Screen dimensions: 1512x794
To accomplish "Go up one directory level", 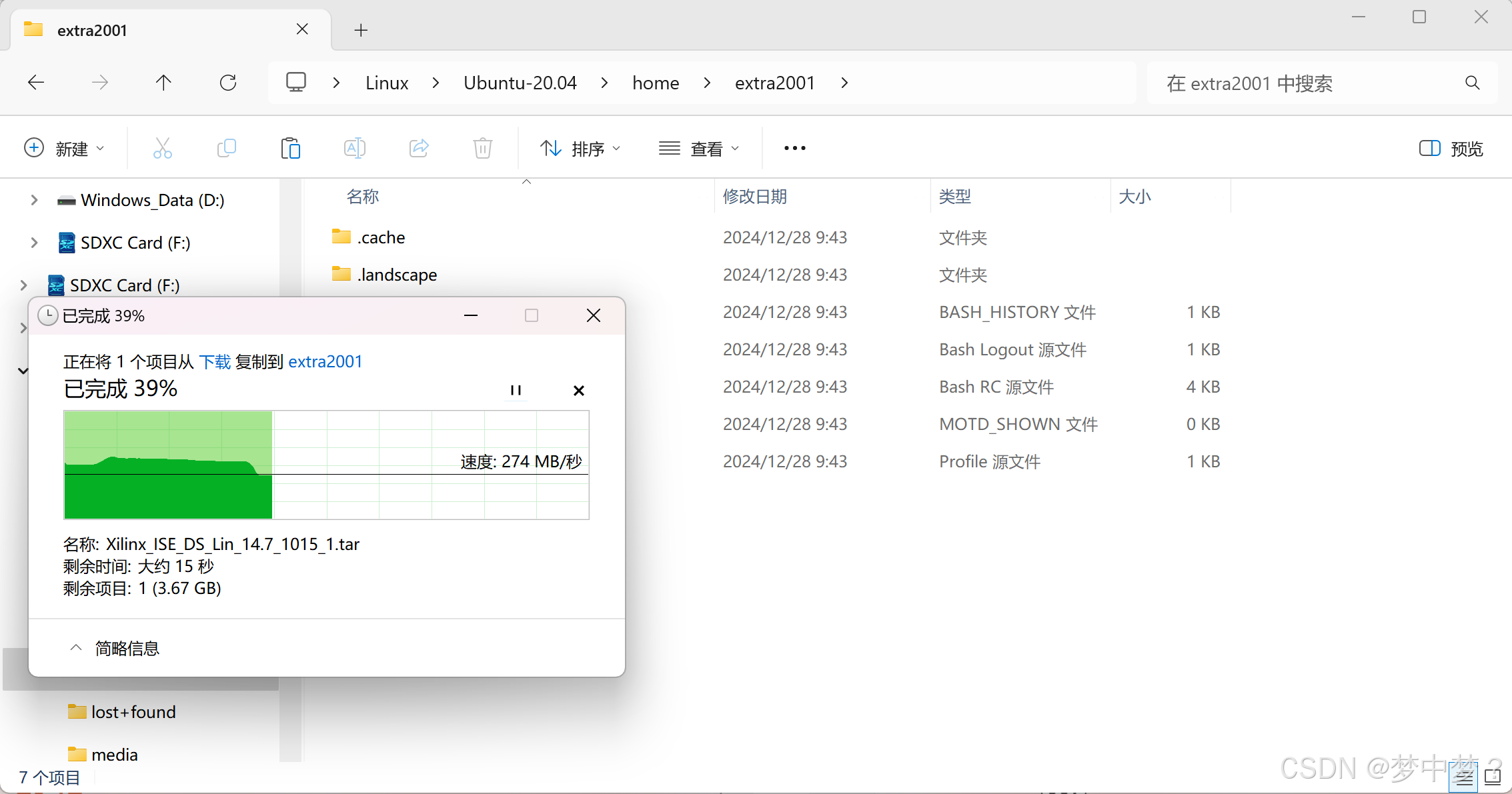I will (x=163, y=83).
